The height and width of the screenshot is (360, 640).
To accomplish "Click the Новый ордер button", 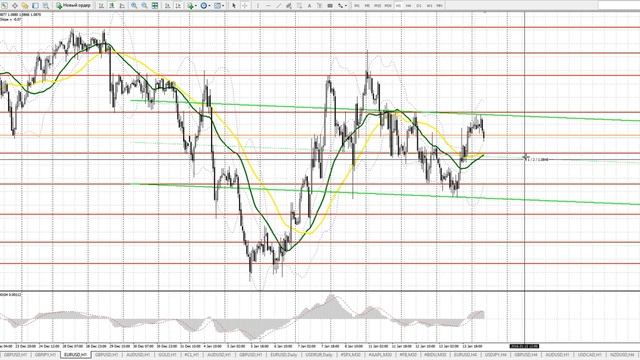I will [73, 6].
